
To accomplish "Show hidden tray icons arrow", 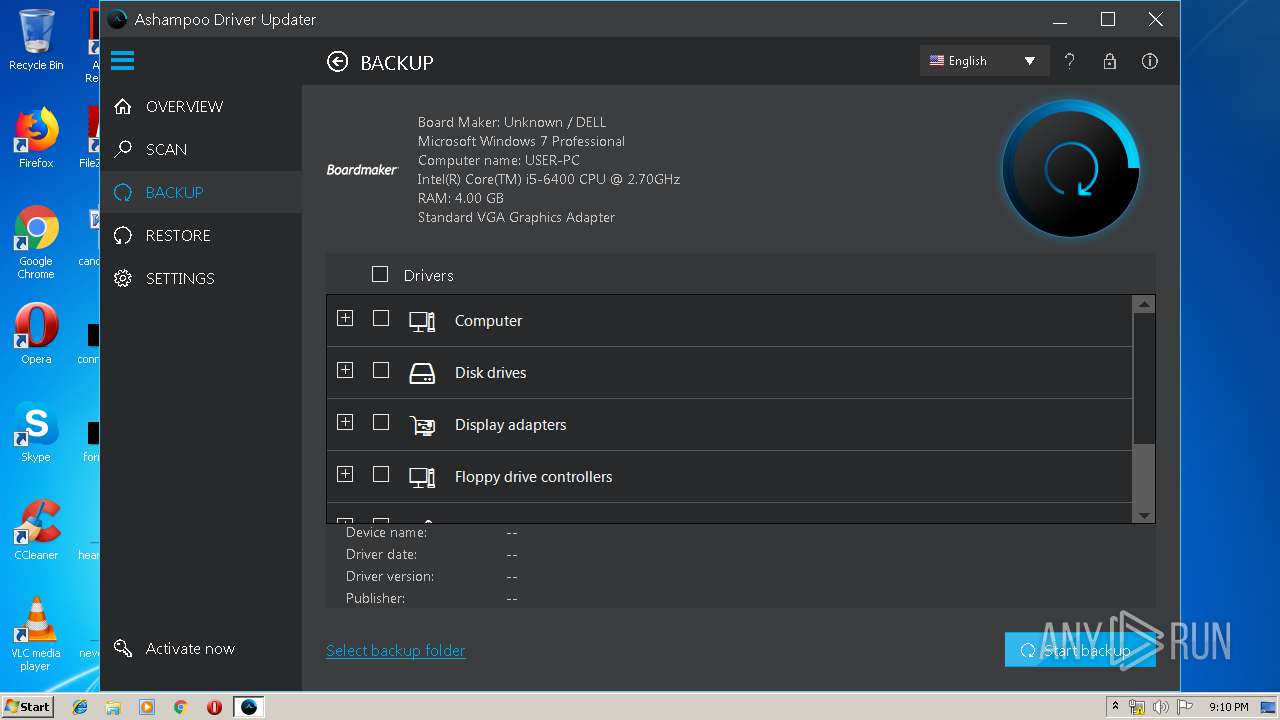I will pos(1115,707).
